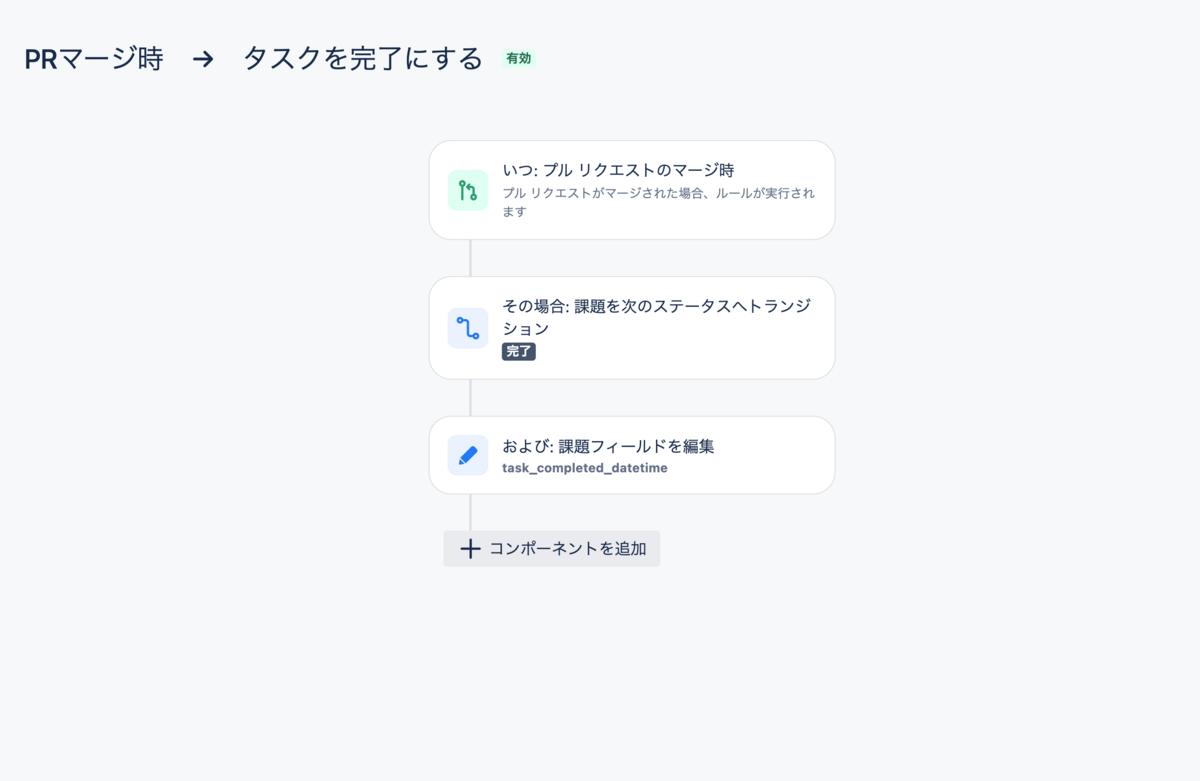This screenshot has width=1200, height=781.
Task: Click the connector line between components
Action: (470, 258)
